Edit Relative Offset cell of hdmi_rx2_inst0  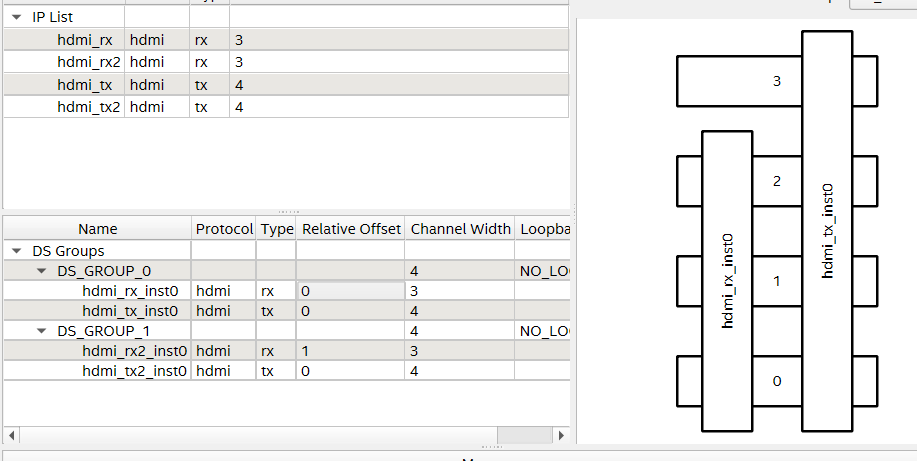(x=350, y=351)
